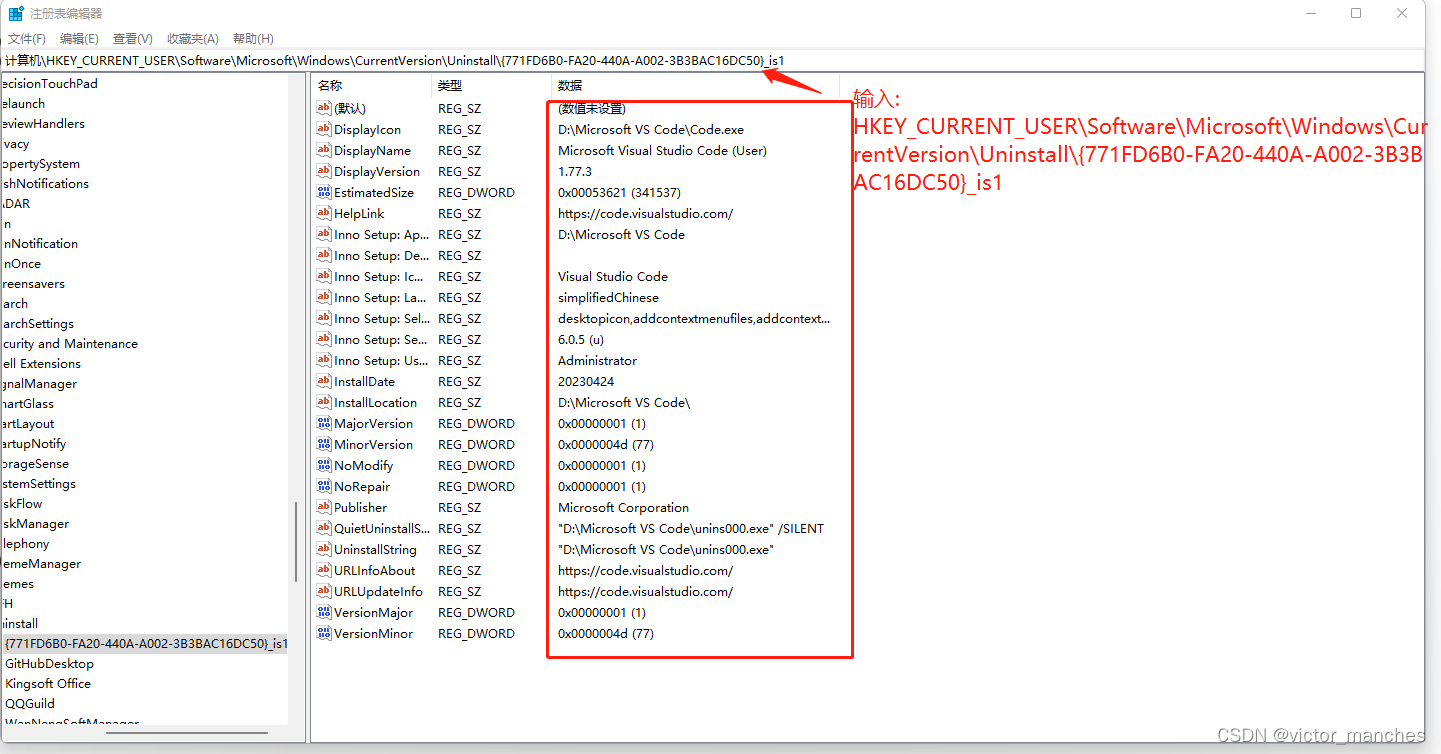Viewport: 1441px width, 754px height.
Task: Click the 数据 column header
Action: click(570, 86)
